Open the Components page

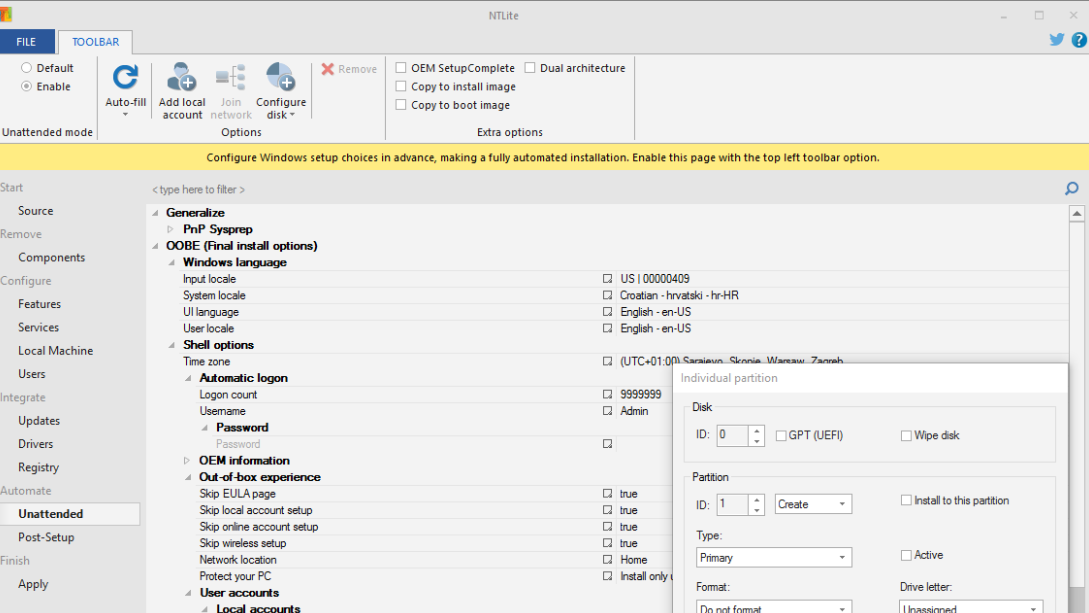[x=51, y=257]
